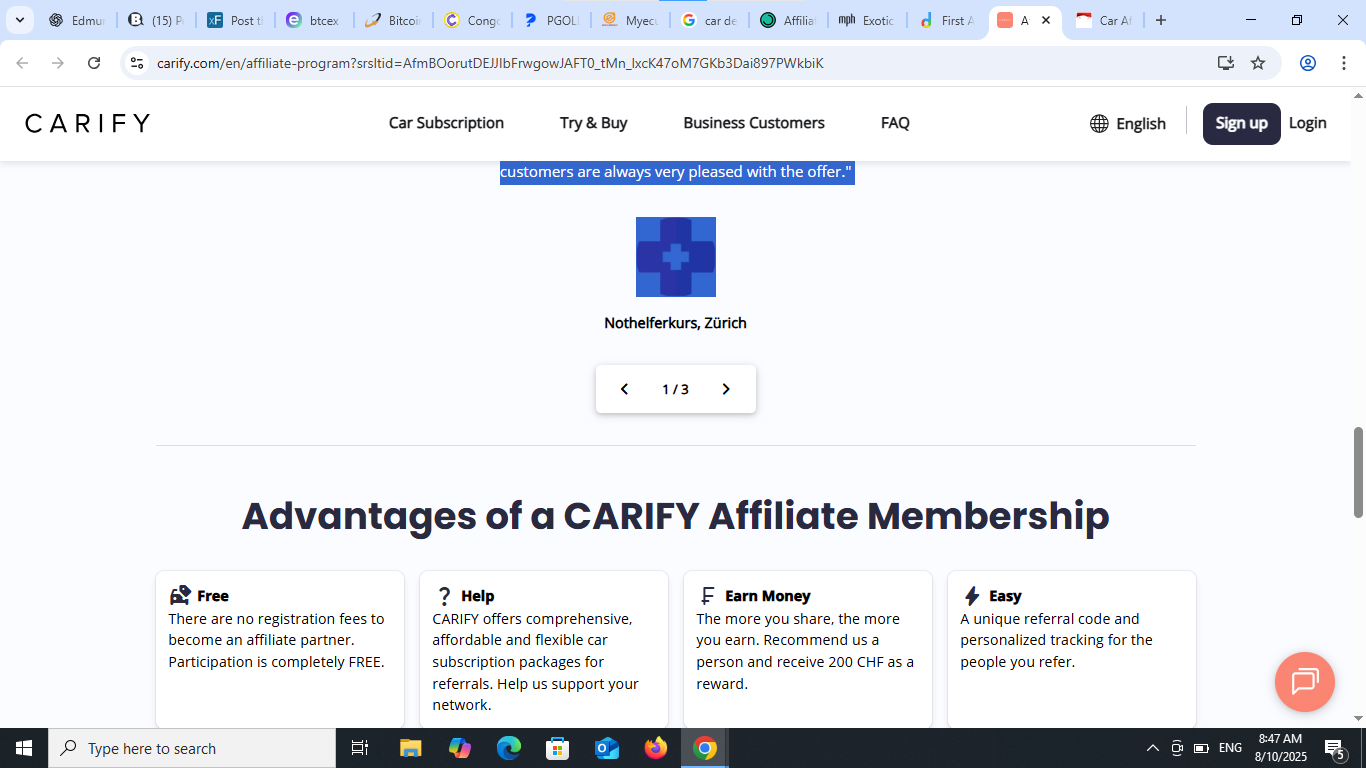Open the Car Subscription menu

[x=446, y=123]
